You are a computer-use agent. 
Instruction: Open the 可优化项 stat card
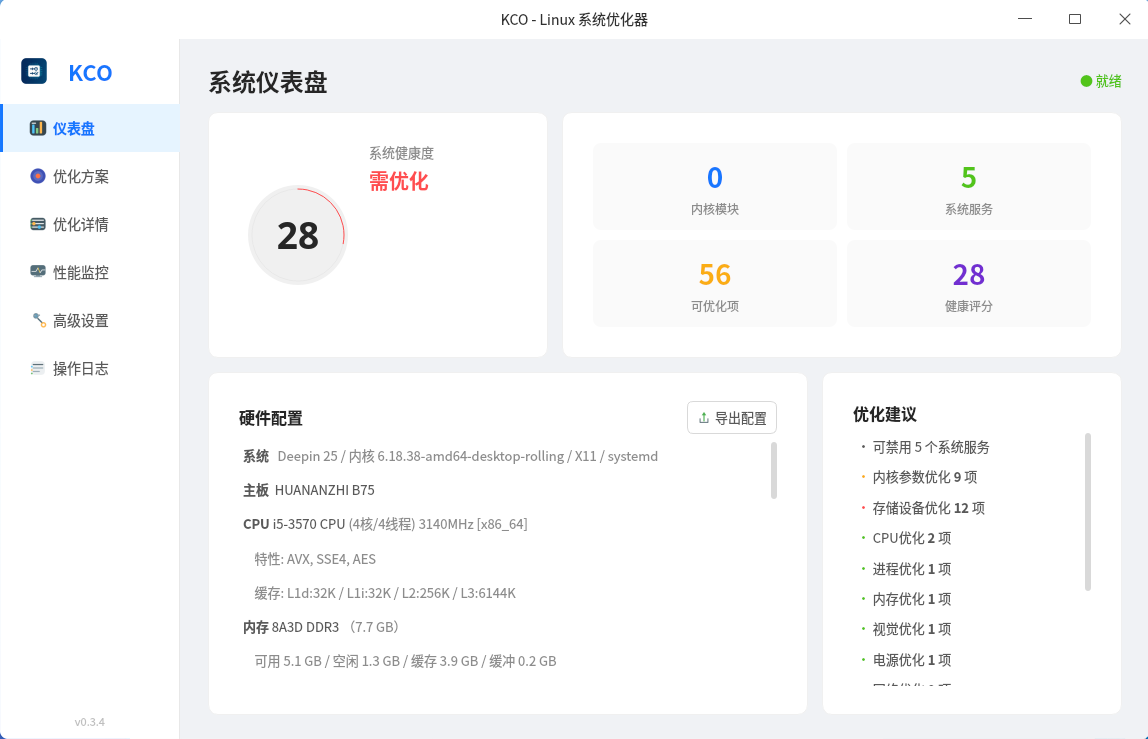click(715, 283)
